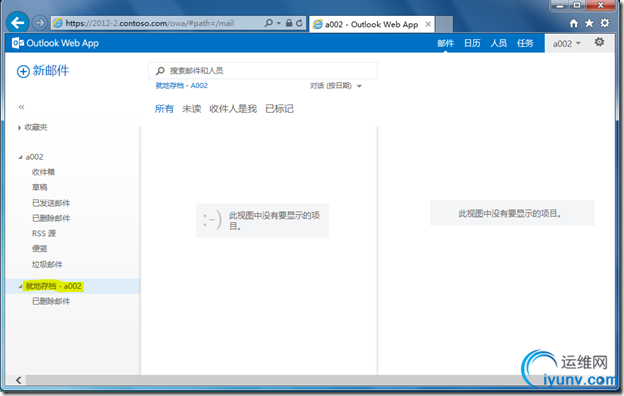Switch to the 日历 calendar tab

472,43
